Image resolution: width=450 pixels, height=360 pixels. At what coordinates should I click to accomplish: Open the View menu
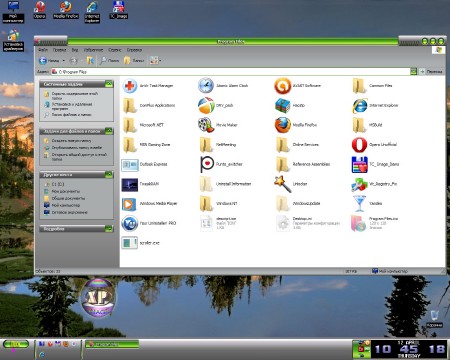pos(75,50)
